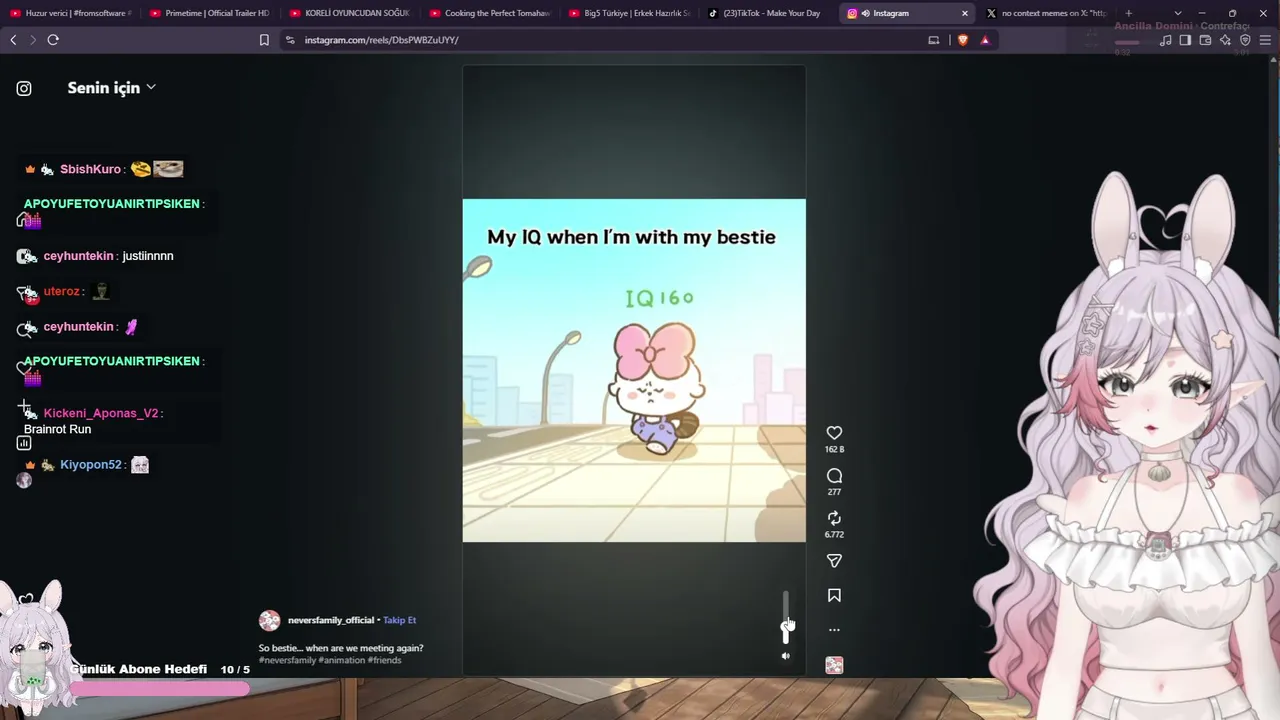Open the tab search dropdown arrow

1177,13
